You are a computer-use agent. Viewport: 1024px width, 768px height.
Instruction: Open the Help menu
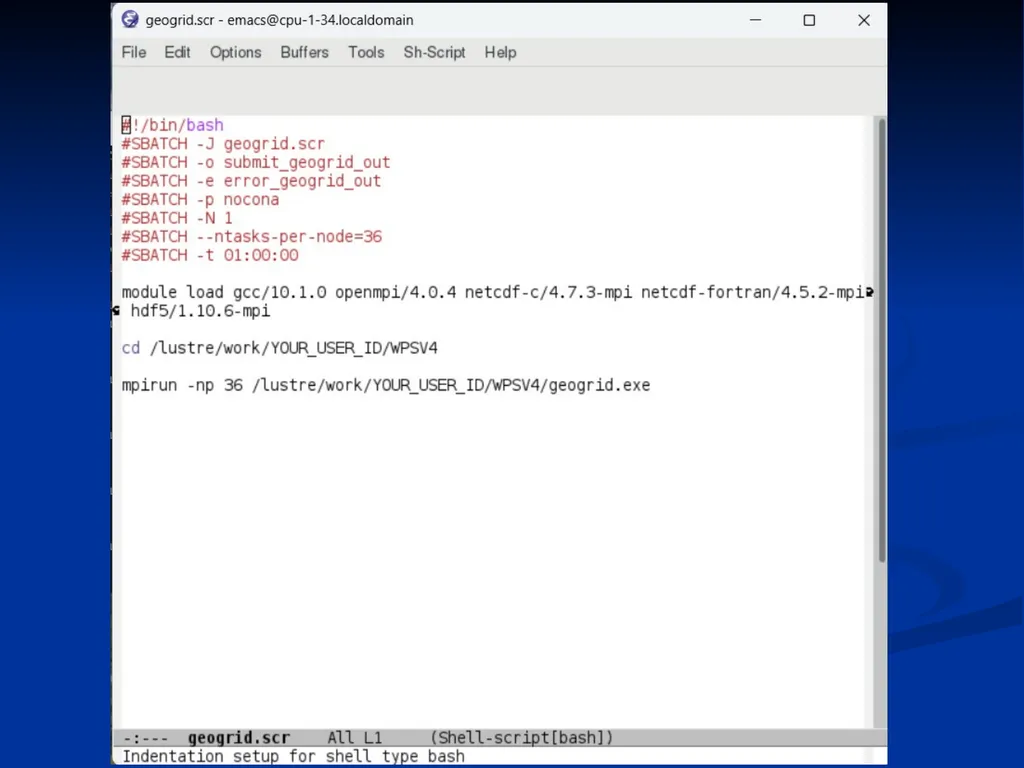pyautogui.click(x=500, y=52)
